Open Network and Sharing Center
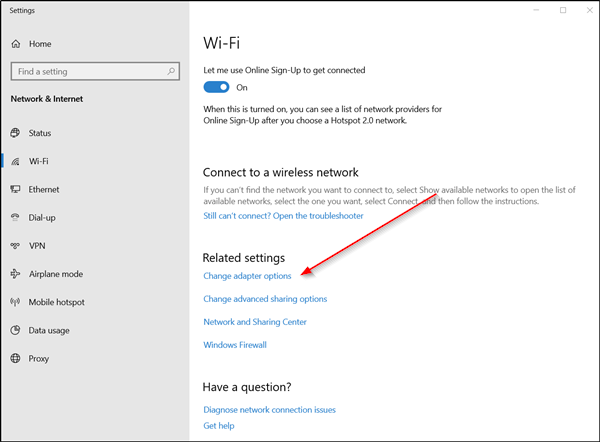 pos(255,322)
